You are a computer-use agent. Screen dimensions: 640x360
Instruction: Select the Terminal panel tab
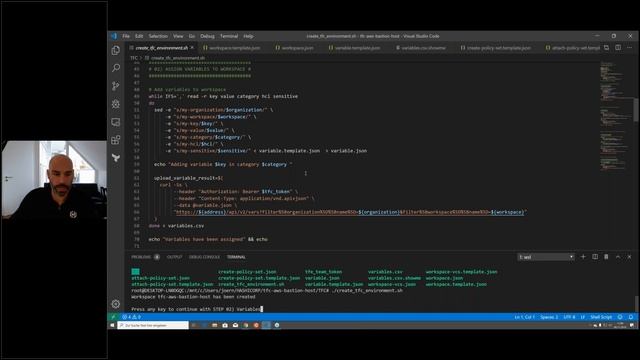coord(236,257)
